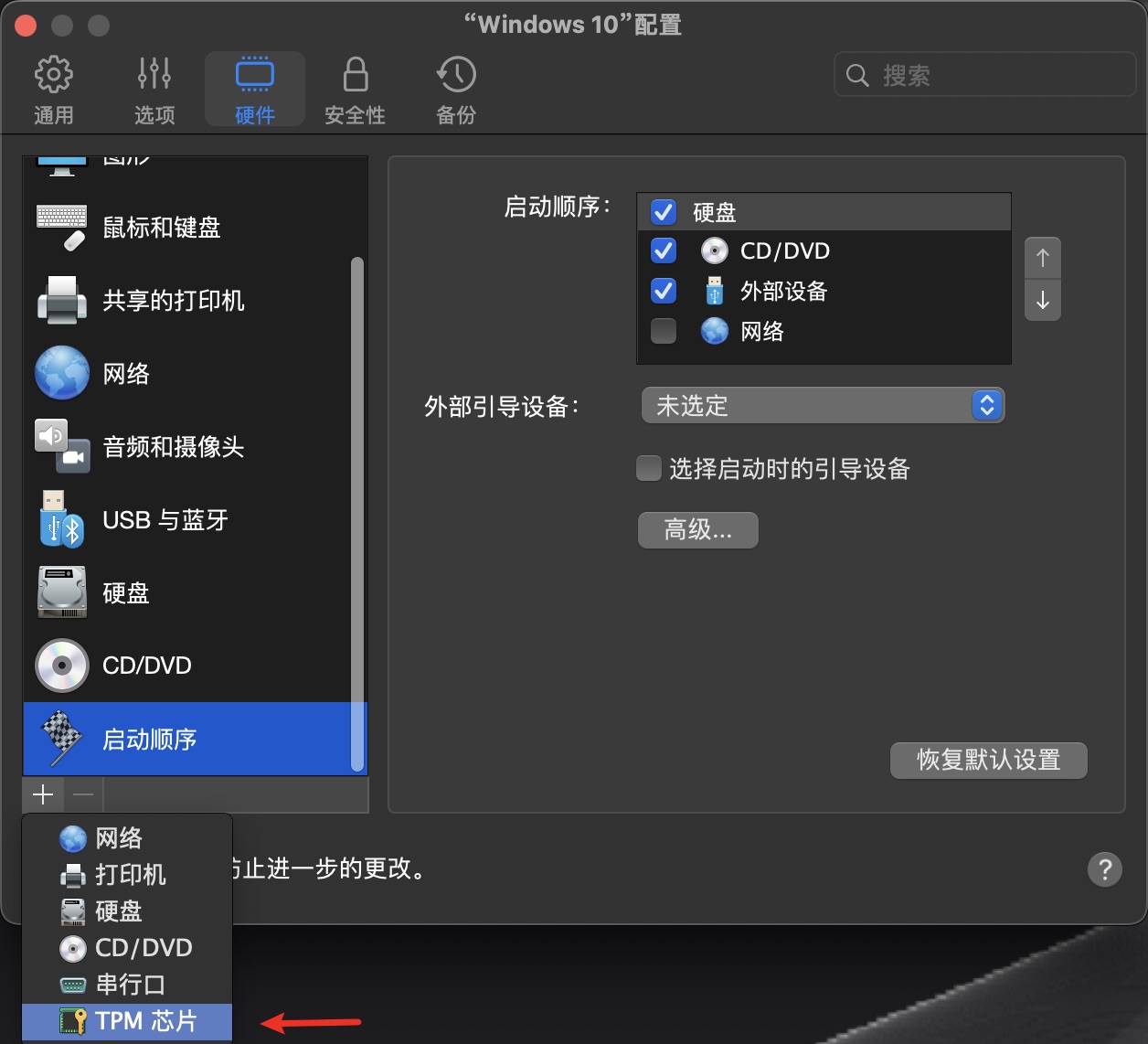Screen dimensions: 1148x1044
Task: Click the 搜索 search field
Action: point(984,75)
